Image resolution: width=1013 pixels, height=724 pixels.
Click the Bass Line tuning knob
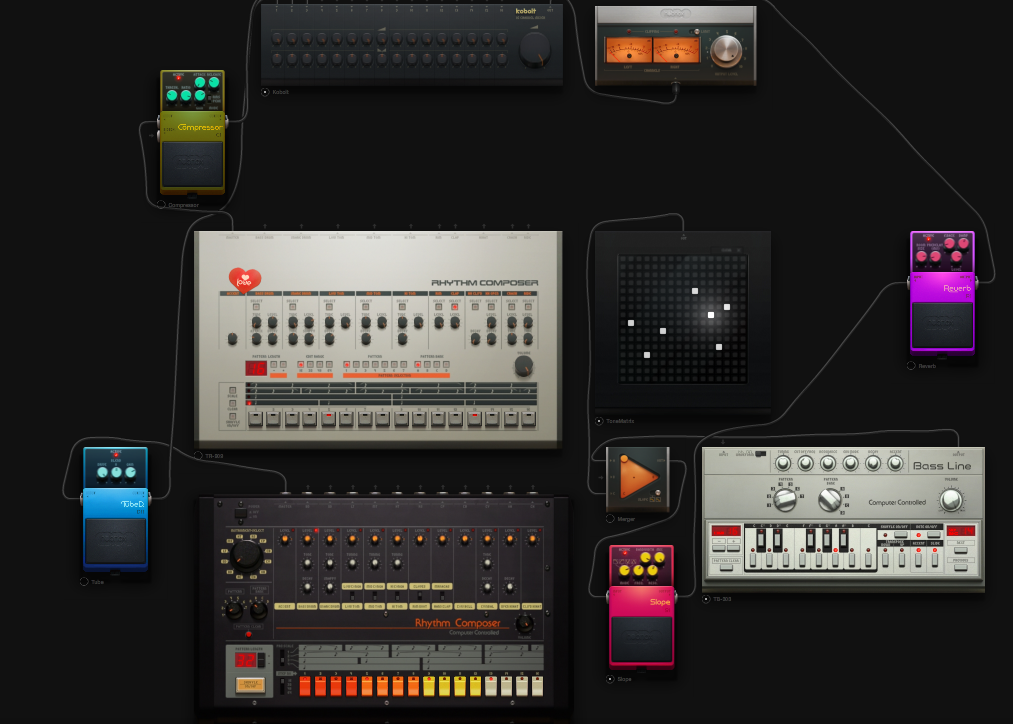[x=783, y=463]
